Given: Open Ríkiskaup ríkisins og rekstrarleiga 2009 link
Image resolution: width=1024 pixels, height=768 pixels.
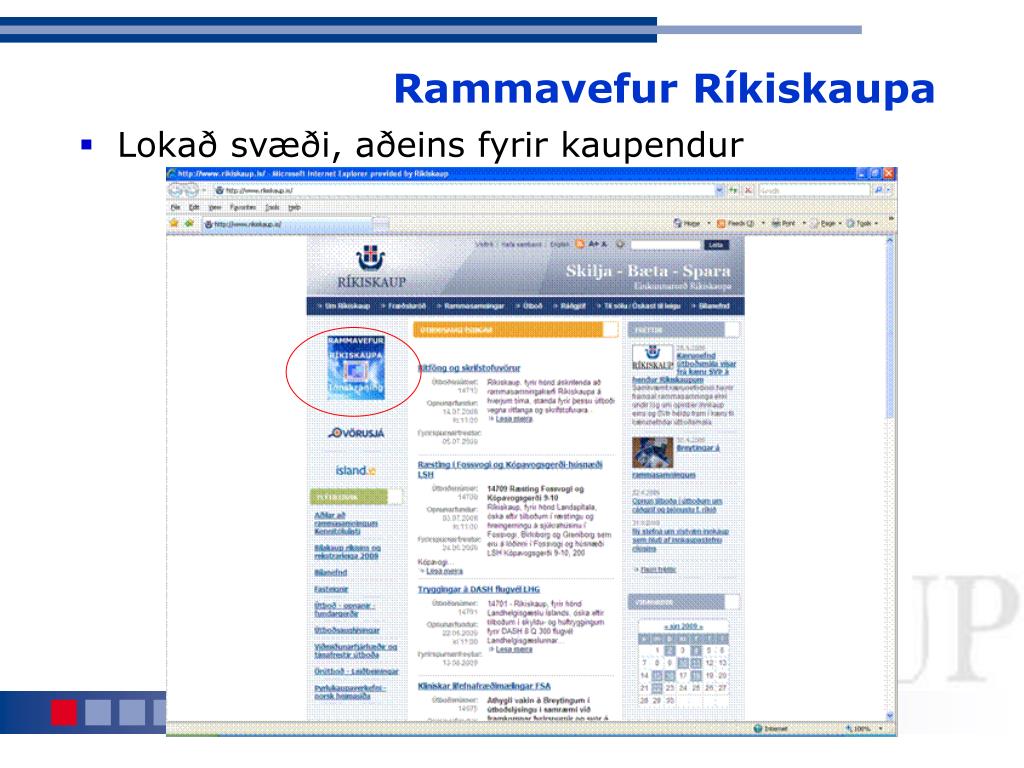Looking at the screenshot, I should click(x=347, y=552).
